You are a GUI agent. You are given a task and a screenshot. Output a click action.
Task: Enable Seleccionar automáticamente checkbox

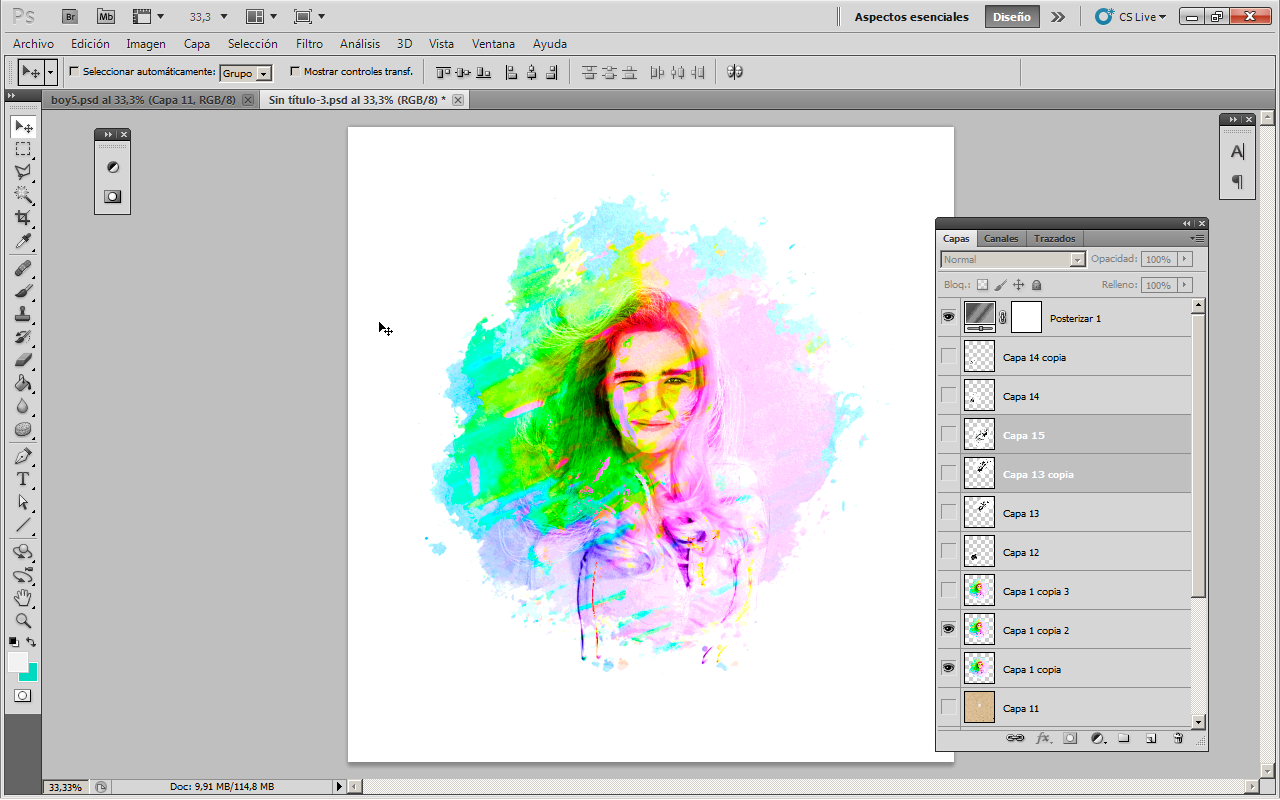click(74, 72)
